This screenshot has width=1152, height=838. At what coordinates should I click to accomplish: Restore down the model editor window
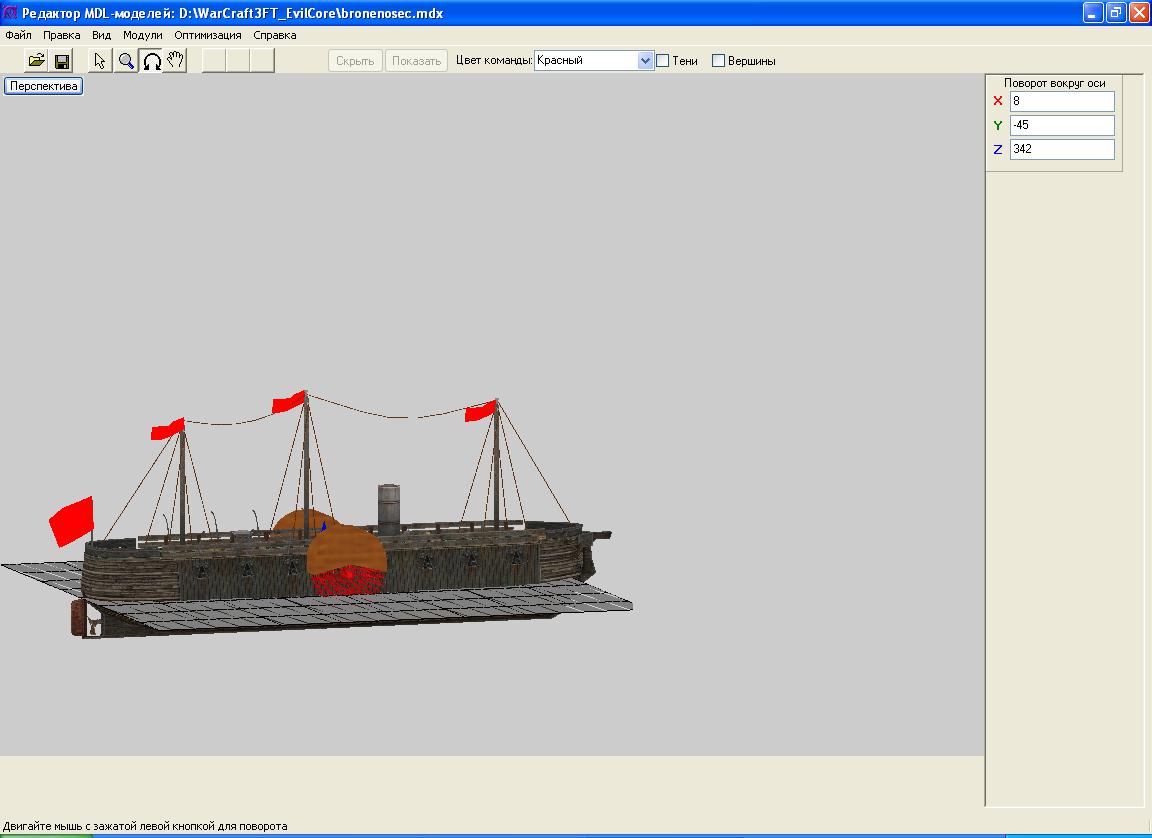1116,12
